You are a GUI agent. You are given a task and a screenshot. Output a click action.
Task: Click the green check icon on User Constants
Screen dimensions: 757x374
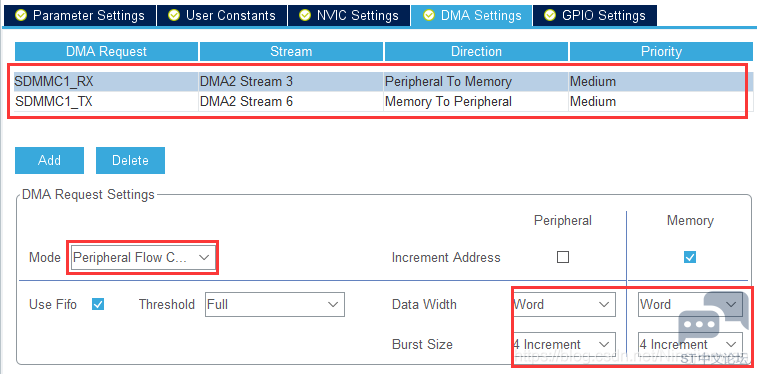point(174,15)
